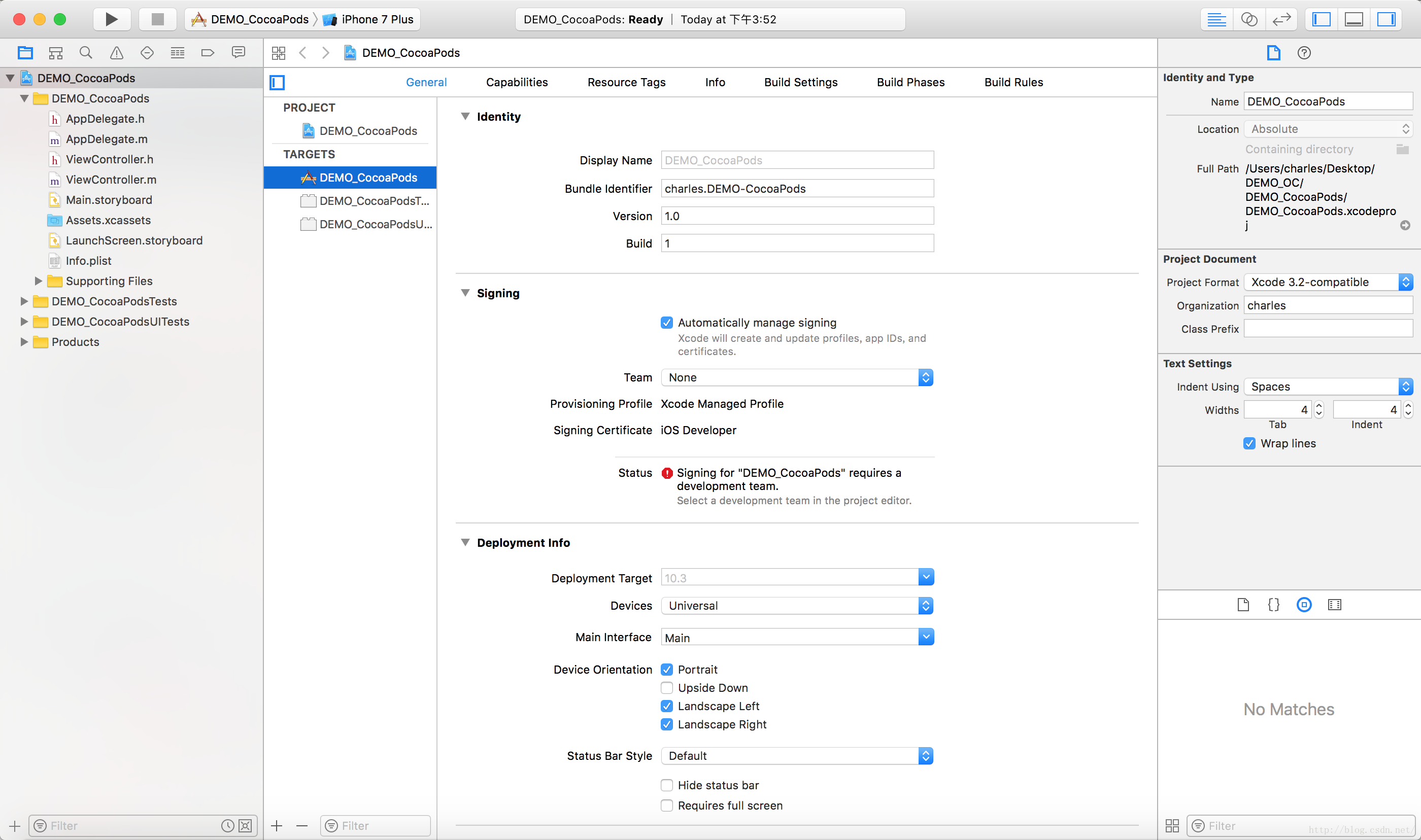
Task: Open the Team selection dropdown
Action: point(924,377)
